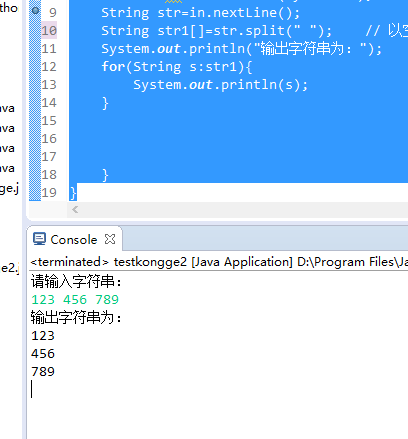Click the closing brace on line 18

[105, 175]
